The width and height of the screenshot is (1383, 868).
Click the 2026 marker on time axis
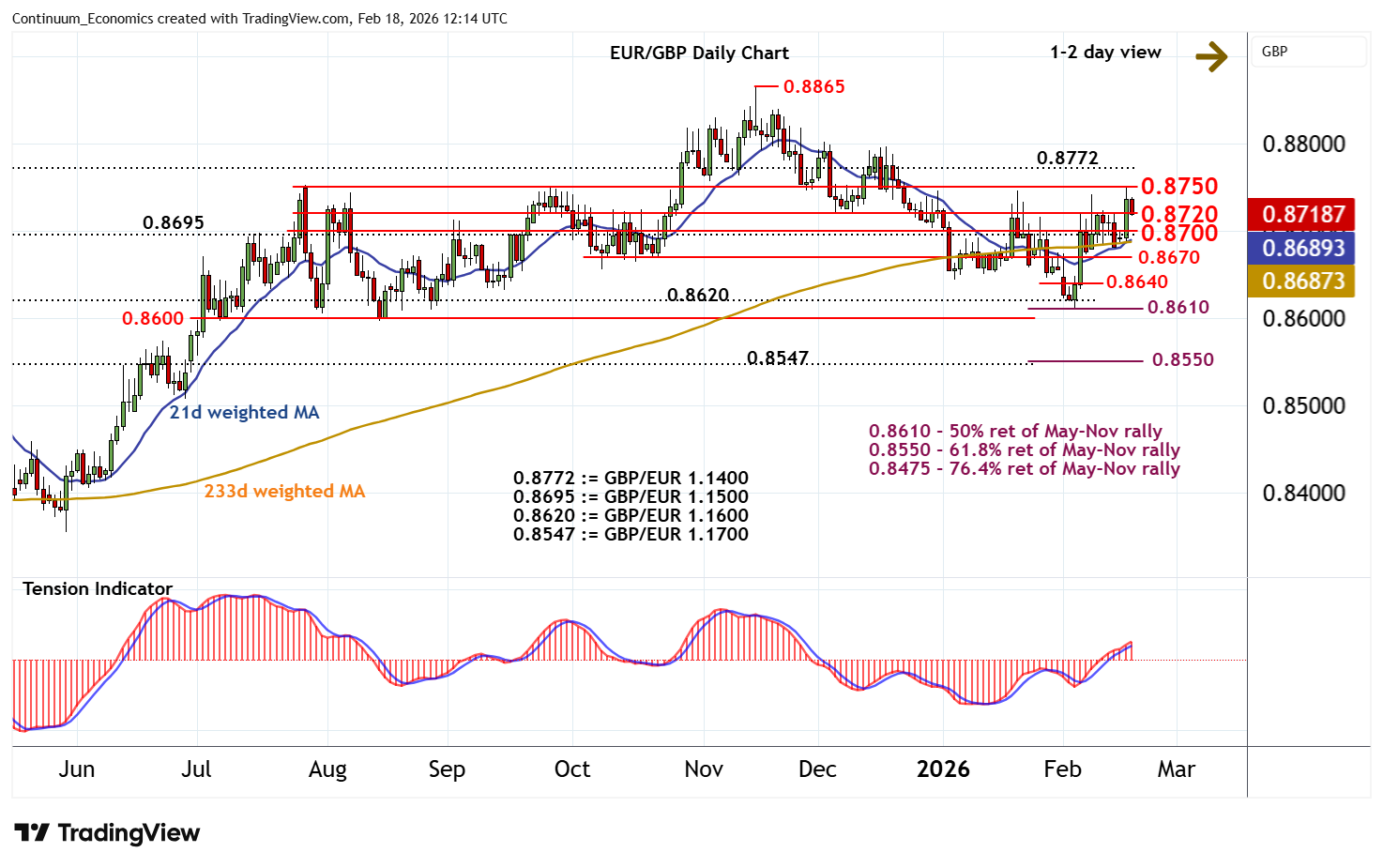pos(943,769)
